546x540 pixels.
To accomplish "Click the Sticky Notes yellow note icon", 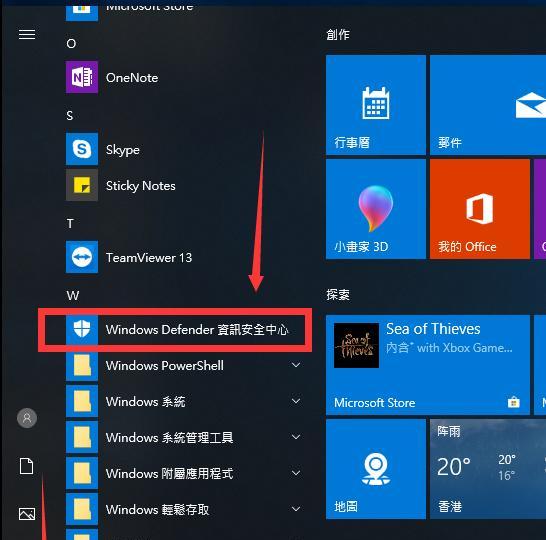I will click(x=82, y=185).
